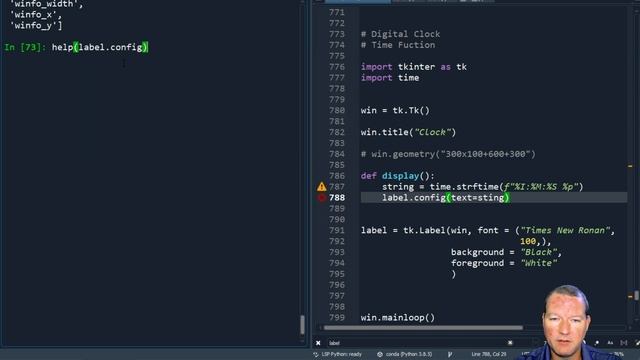This screenshot has height=360, width=640.
Task: Click 'win.mainloop()' line
Action: (x=398, y=318)
